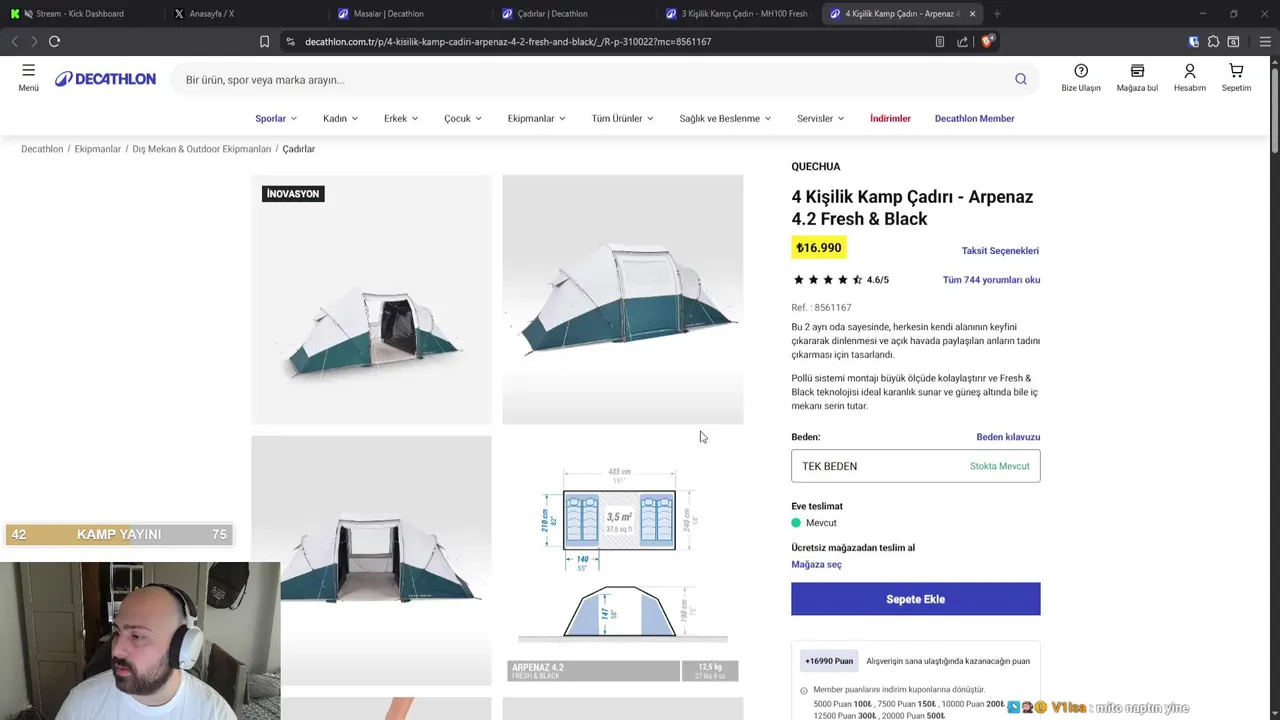The image size is (1280, 720).
Task: Click the share icon in address bar
Action: (962, 41)
